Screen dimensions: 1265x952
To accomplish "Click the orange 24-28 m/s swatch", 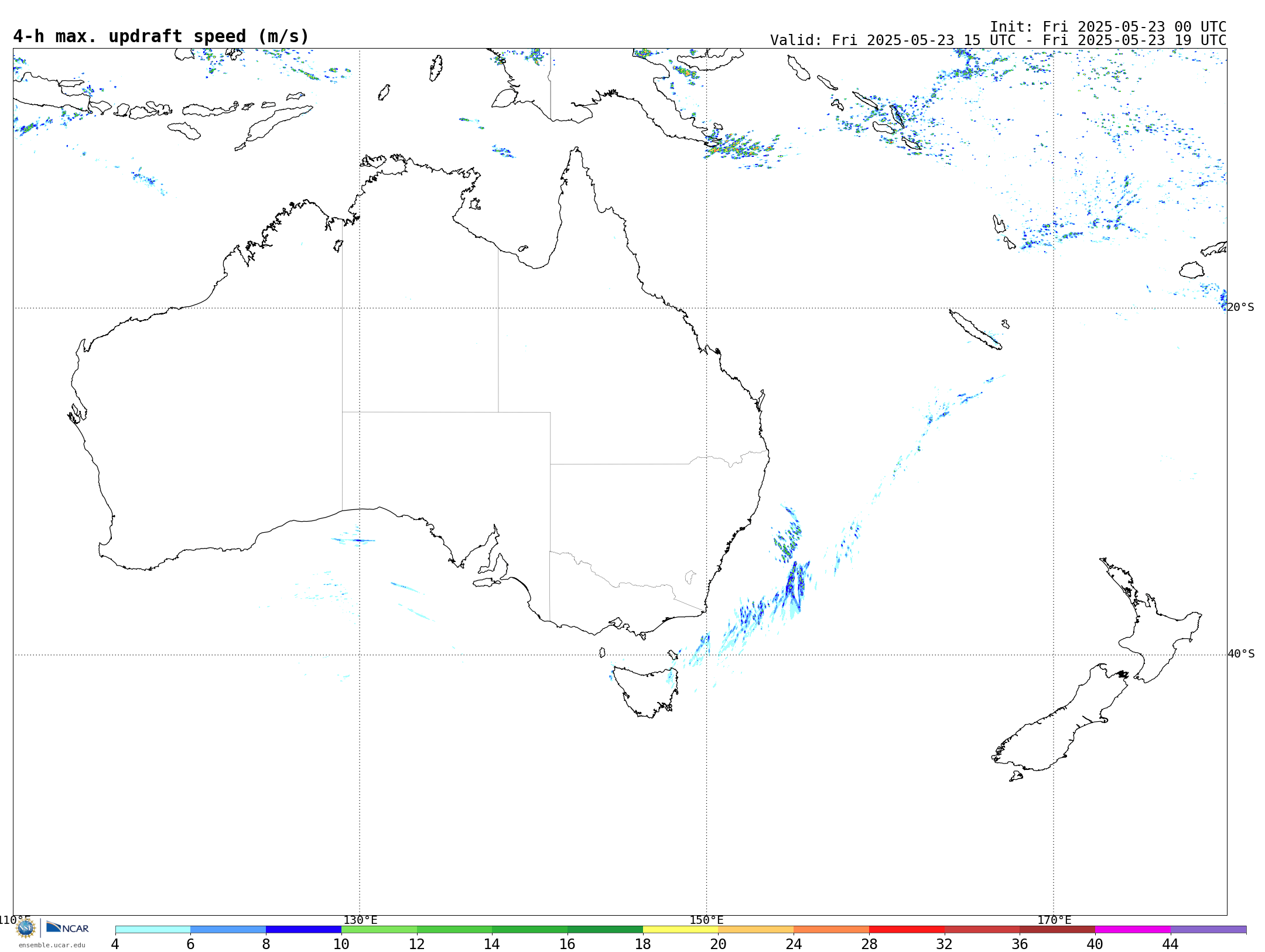I will point(832,930).
